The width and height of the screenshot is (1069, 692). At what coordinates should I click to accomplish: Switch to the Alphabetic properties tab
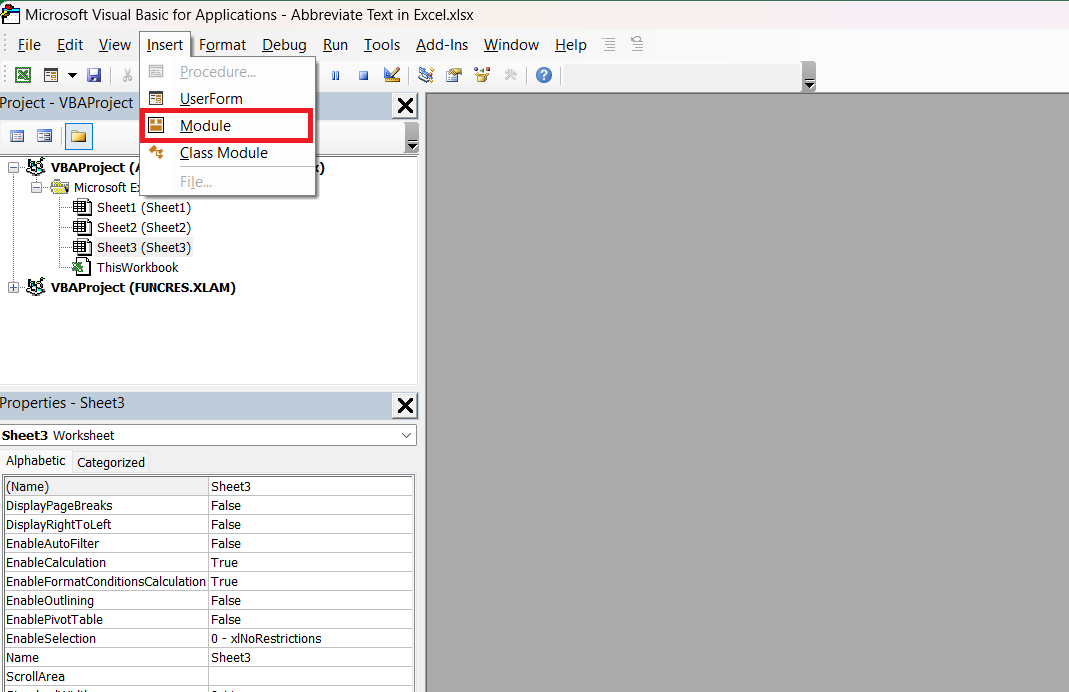pos(35,461)
